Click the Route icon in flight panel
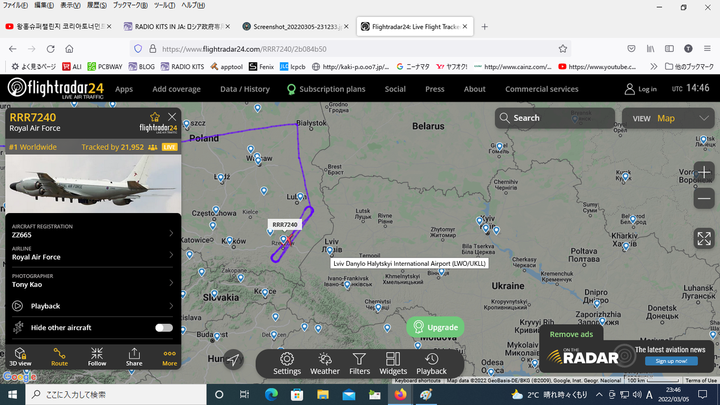This screenshot has height=405, width=720. click(x=59, y=356)
